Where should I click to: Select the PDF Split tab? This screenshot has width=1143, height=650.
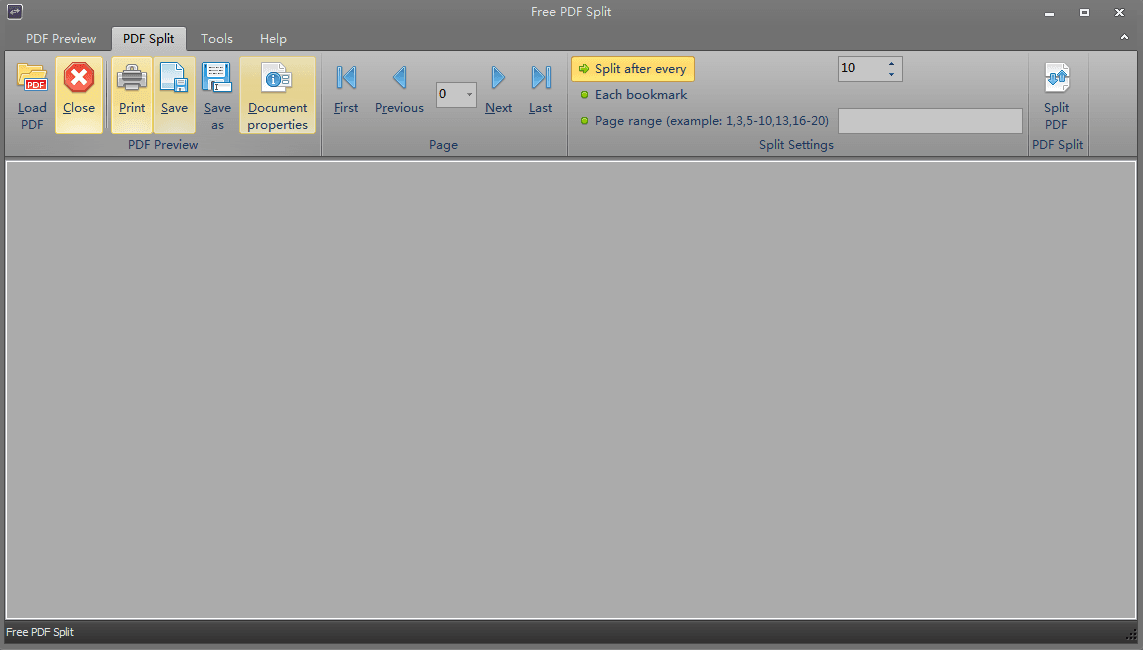click(149, 39)
